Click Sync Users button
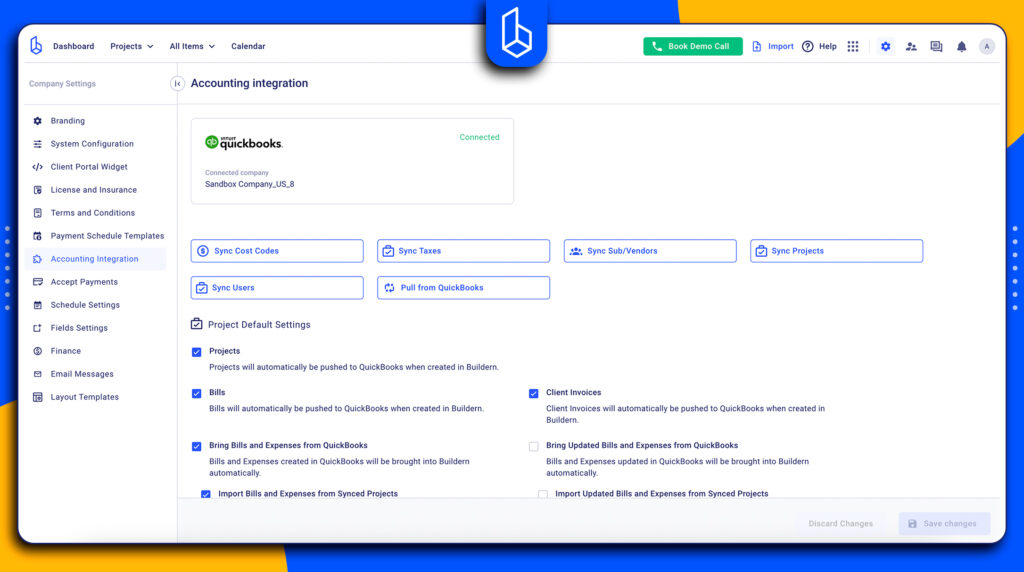The image size is (1024, 572). pos(277,287)
